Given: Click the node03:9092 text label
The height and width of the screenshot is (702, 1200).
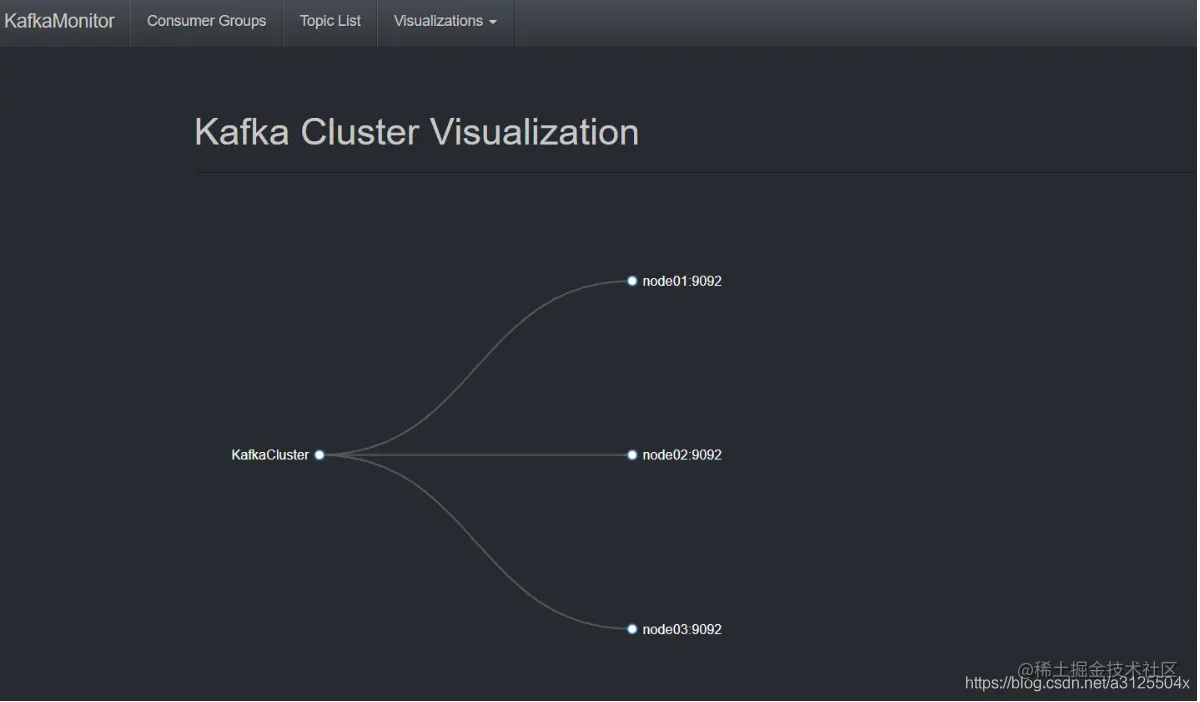Looking at the screenshot, I should pyautogui.click(x=682, y=629).
